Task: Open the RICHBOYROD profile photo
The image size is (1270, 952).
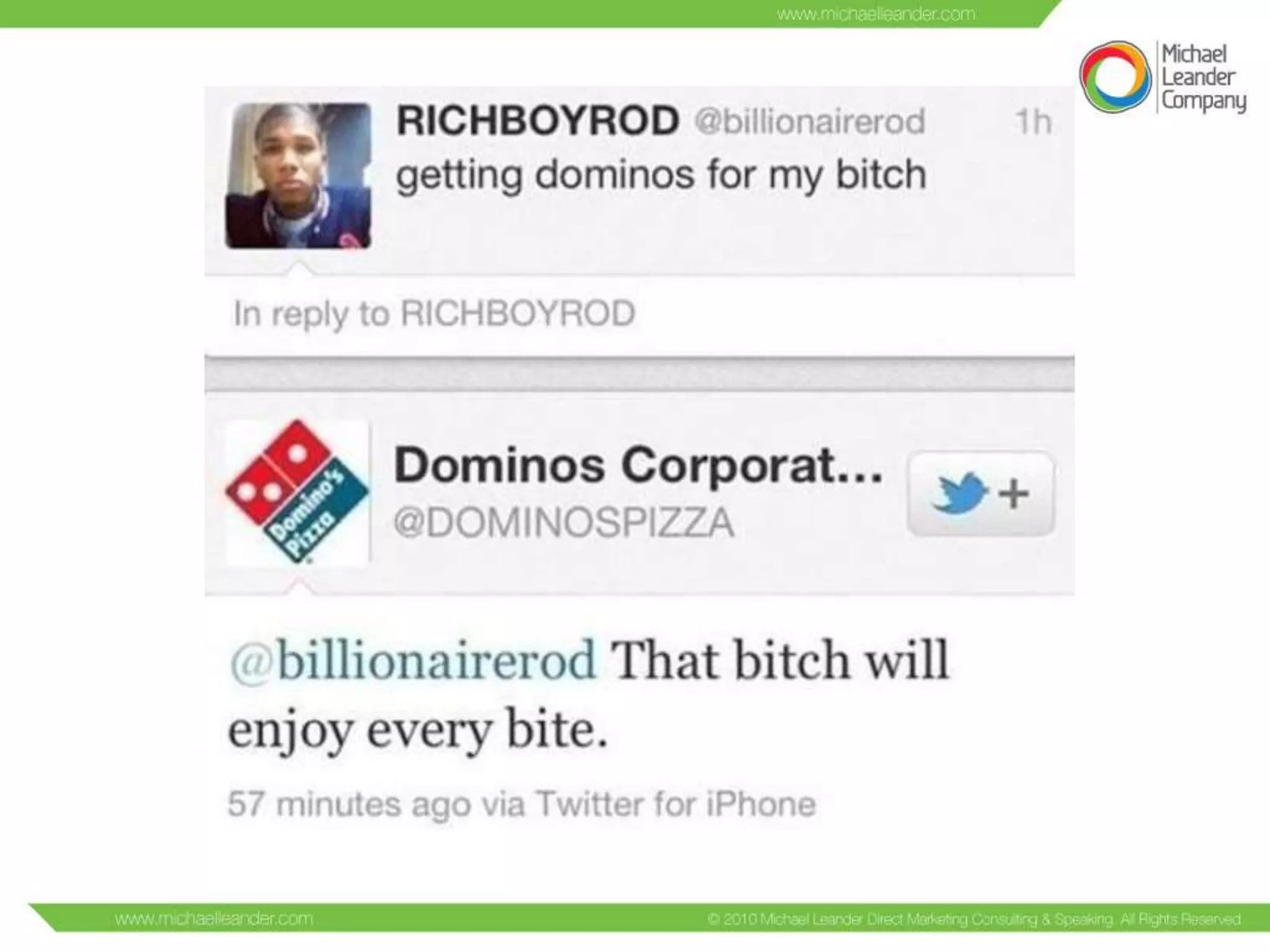Action: tap(298, 176)
